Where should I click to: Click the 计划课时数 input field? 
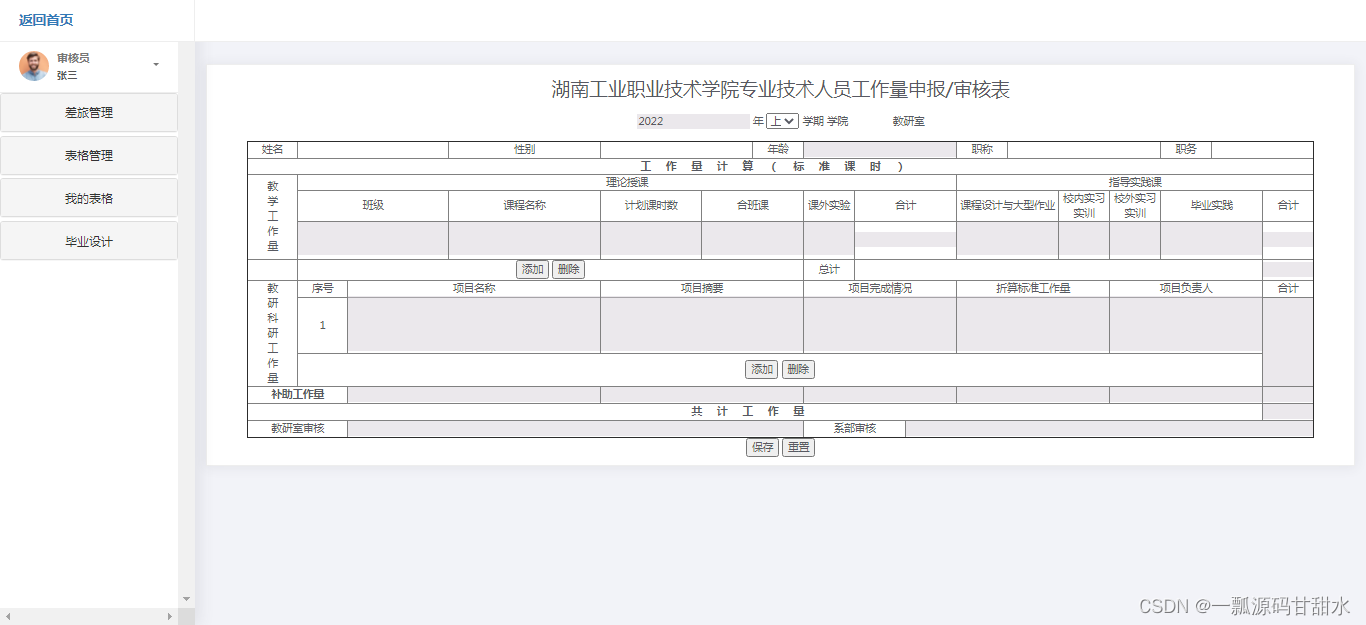coord(651,240)
